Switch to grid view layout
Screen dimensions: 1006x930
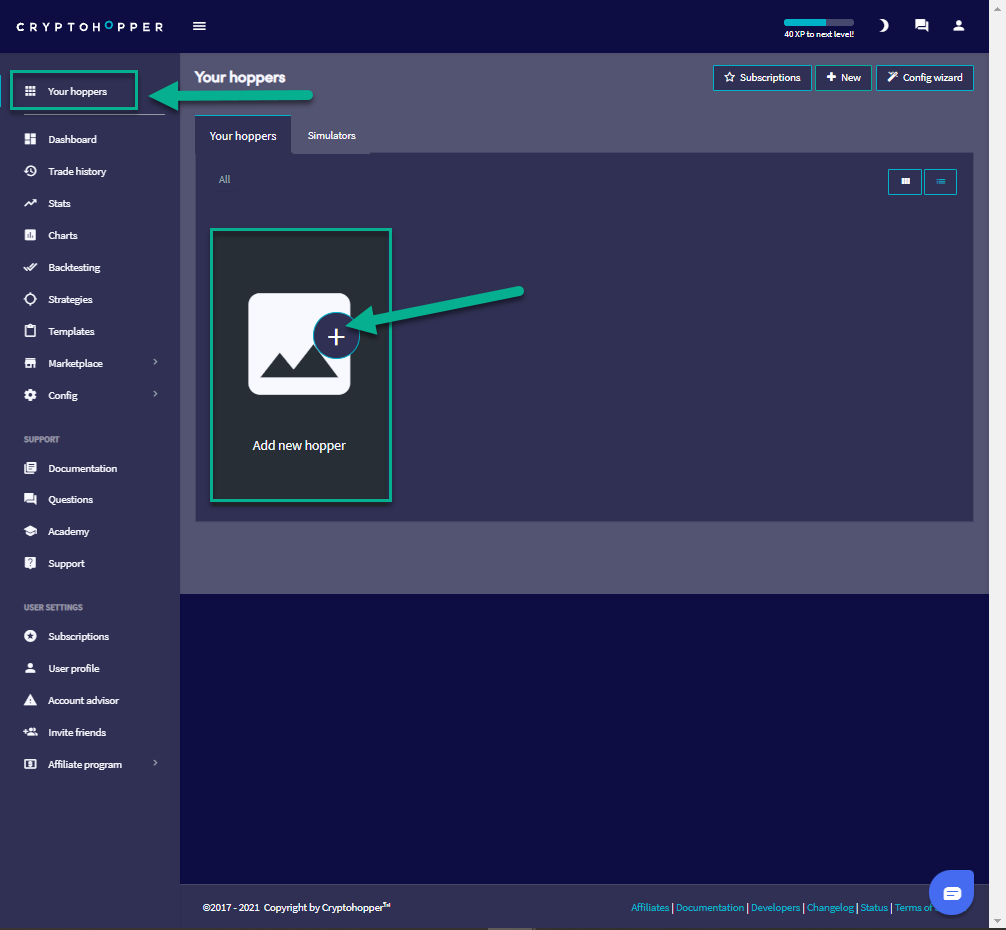tap(905, 182)
